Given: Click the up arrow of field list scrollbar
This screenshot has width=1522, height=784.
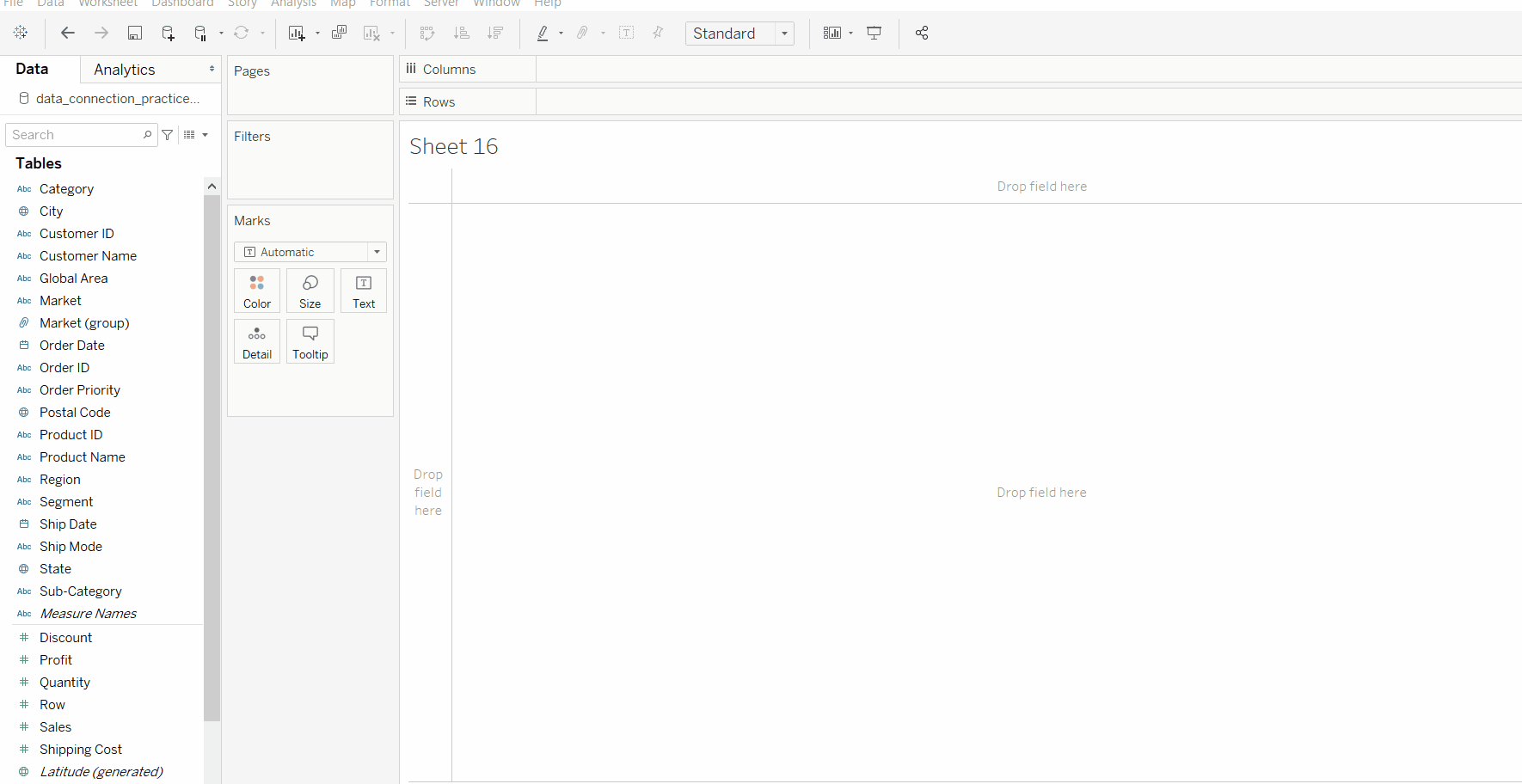Looking at the screenshot, I should click(212, 187).
